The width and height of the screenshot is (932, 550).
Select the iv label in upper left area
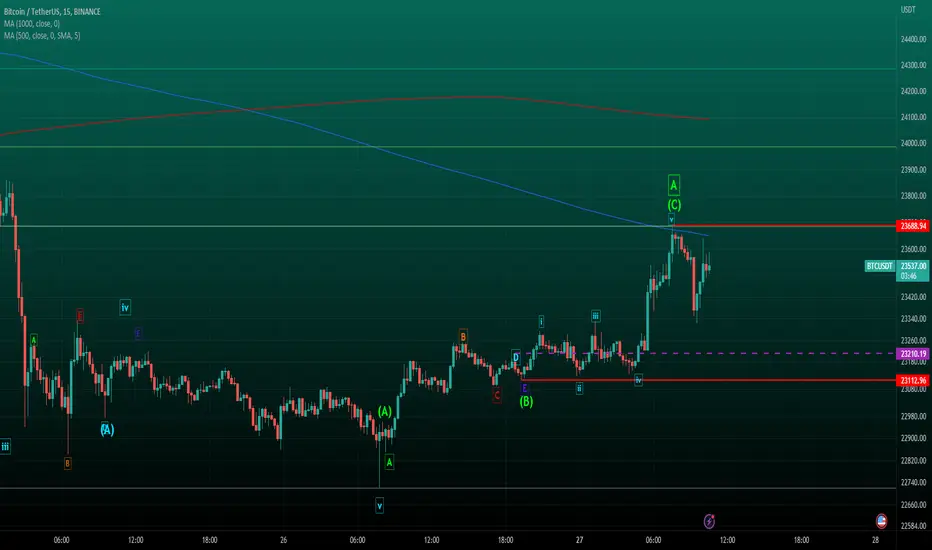[x=125, y=307]
